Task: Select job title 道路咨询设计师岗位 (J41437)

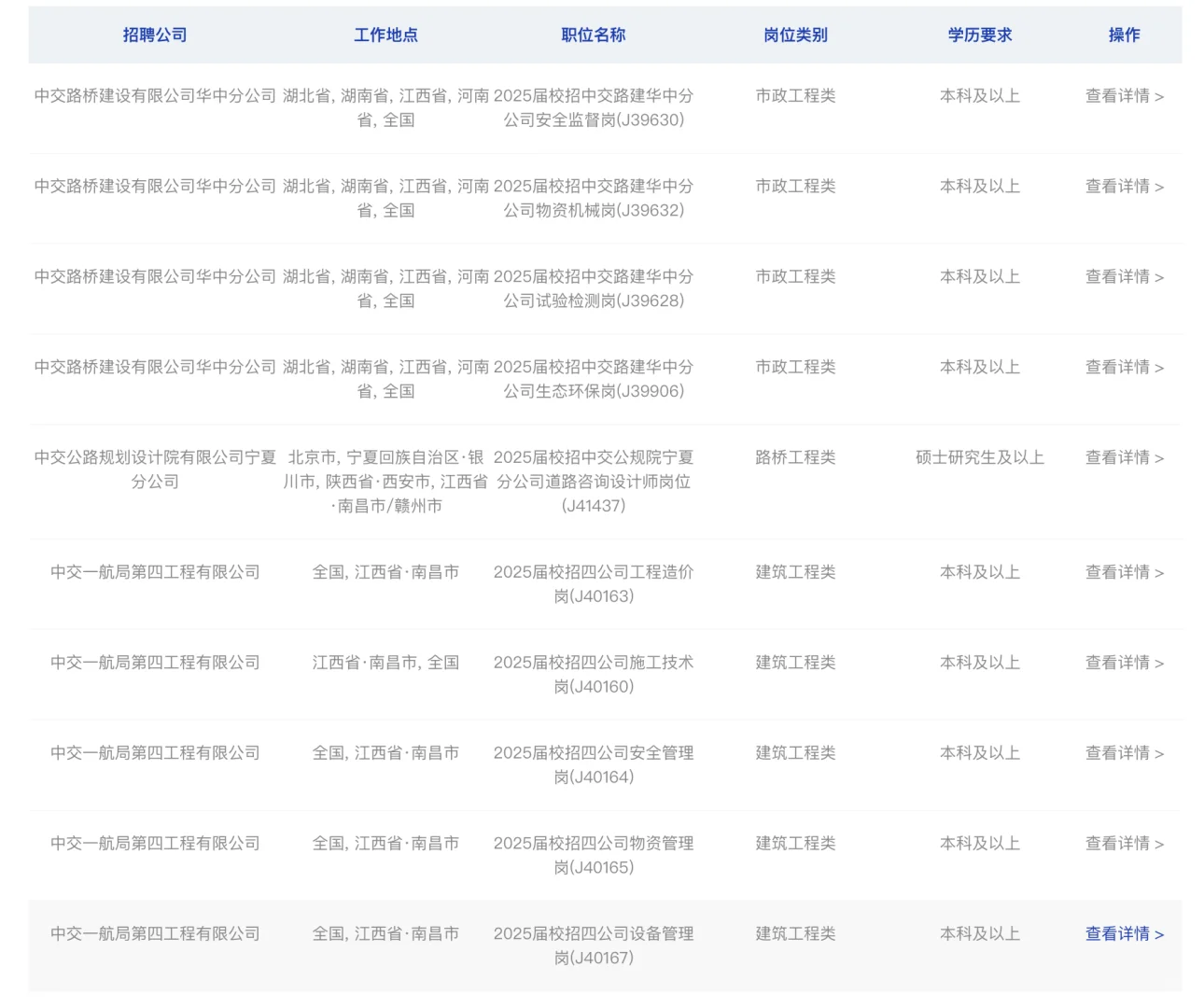Action: (594, 482)
